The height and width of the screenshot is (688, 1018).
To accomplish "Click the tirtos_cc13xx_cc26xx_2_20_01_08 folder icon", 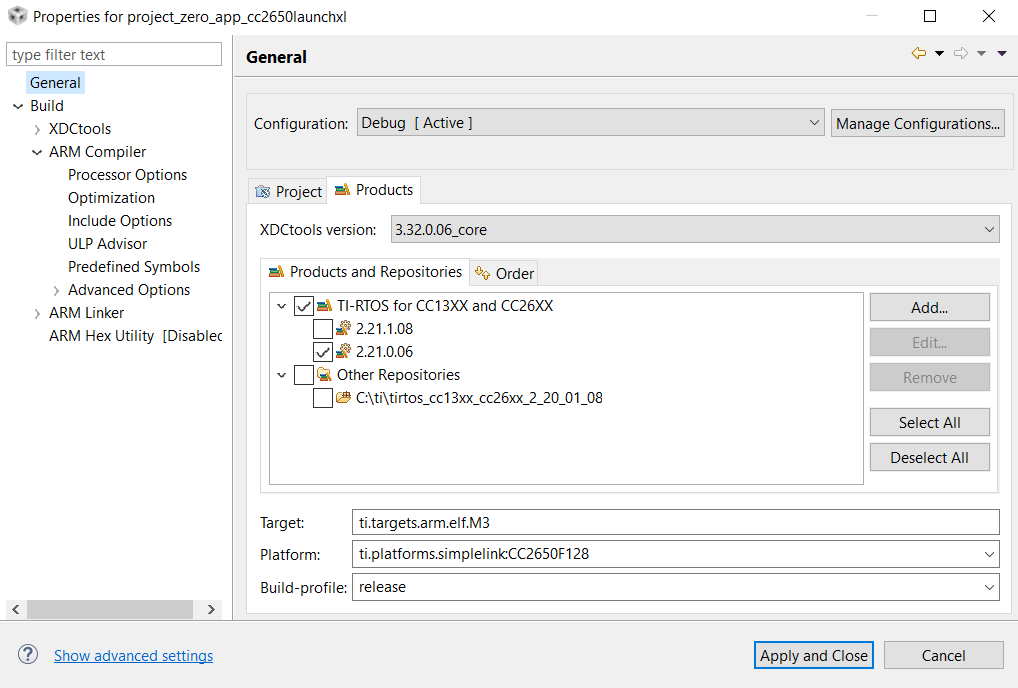I will click(343, 397).
